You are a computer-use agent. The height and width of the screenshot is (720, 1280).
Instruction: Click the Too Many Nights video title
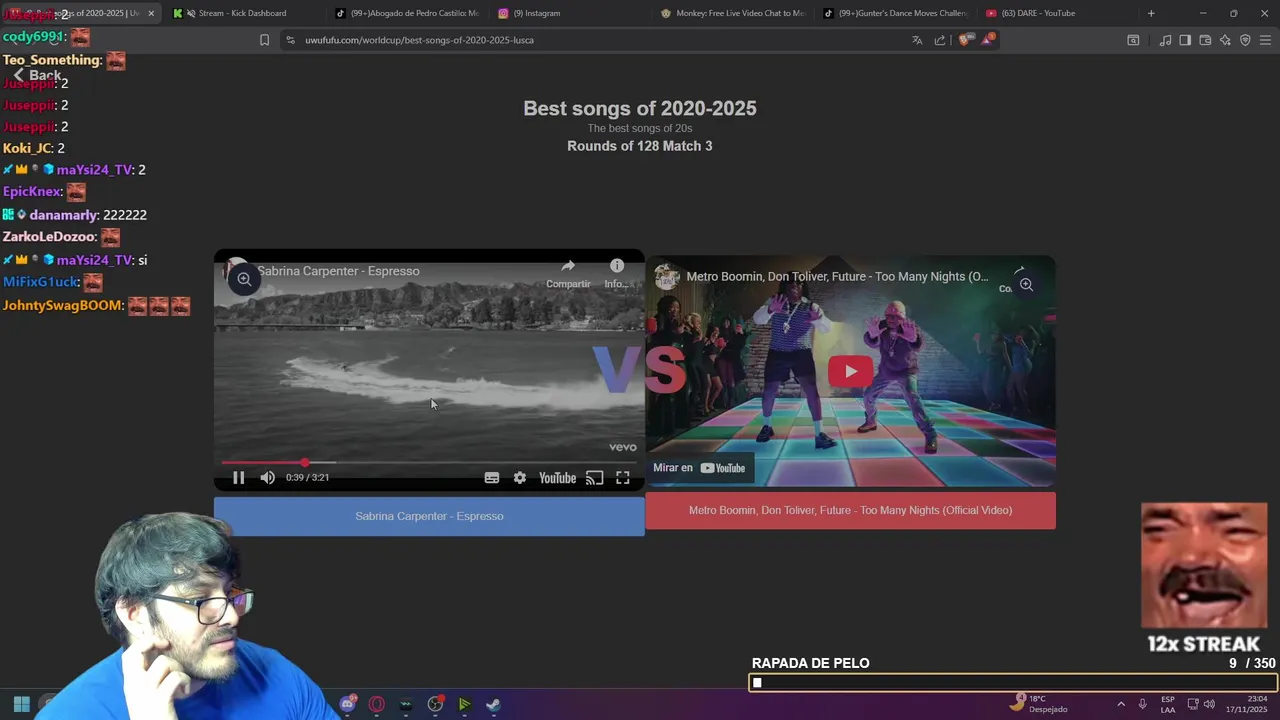click(838, 277)
